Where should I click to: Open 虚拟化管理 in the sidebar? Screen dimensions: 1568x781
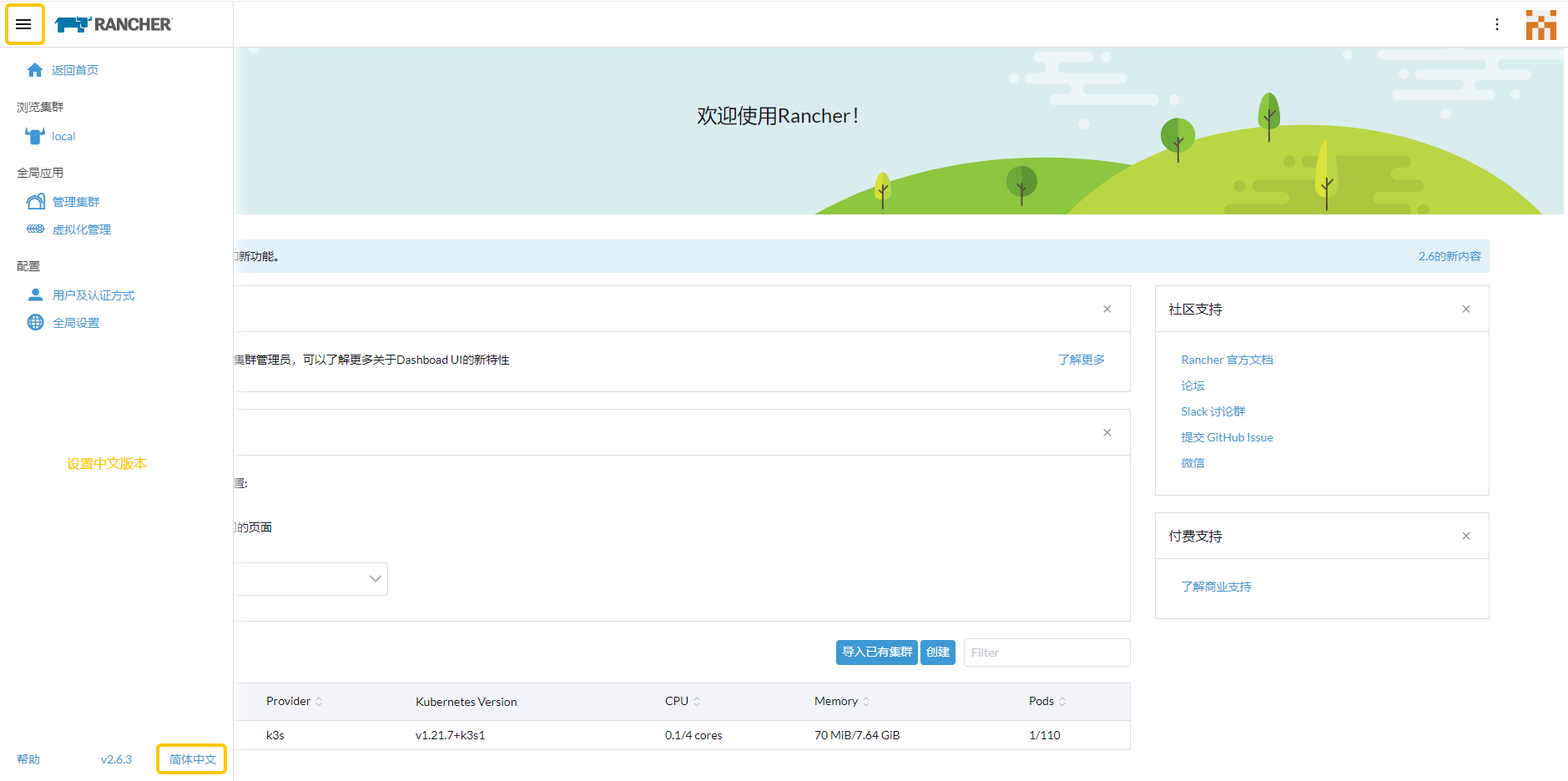coord(82,229)
